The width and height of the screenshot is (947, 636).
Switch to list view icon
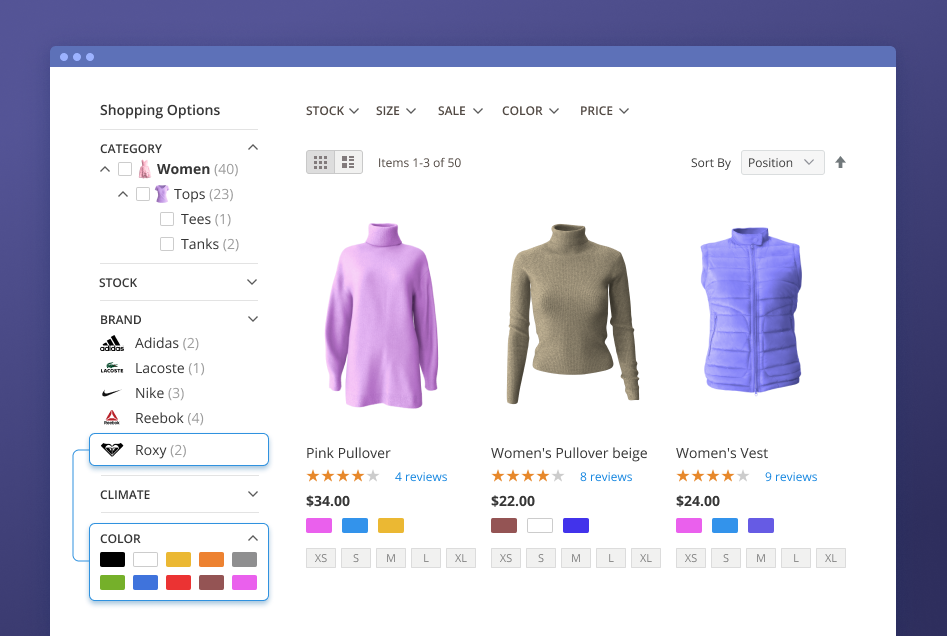(x=348, y=162)
